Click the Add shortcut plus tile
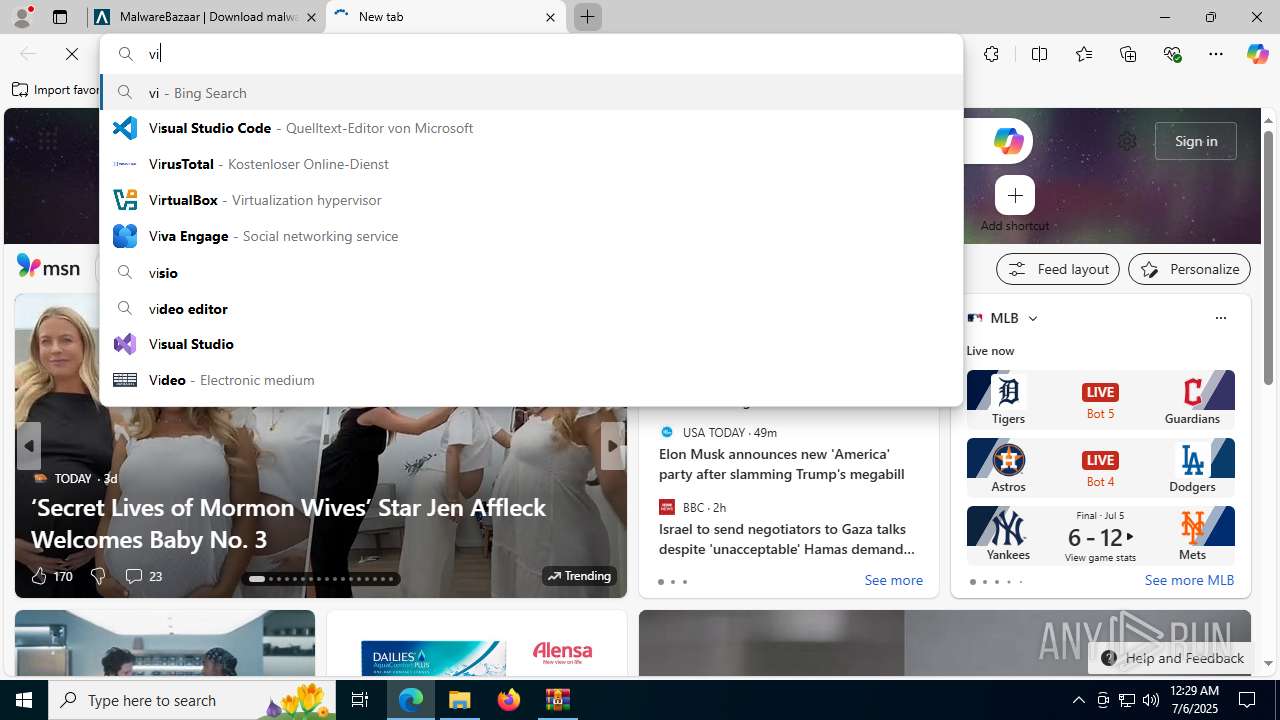The image size is (1280, 720). [x=1014, y=195]
